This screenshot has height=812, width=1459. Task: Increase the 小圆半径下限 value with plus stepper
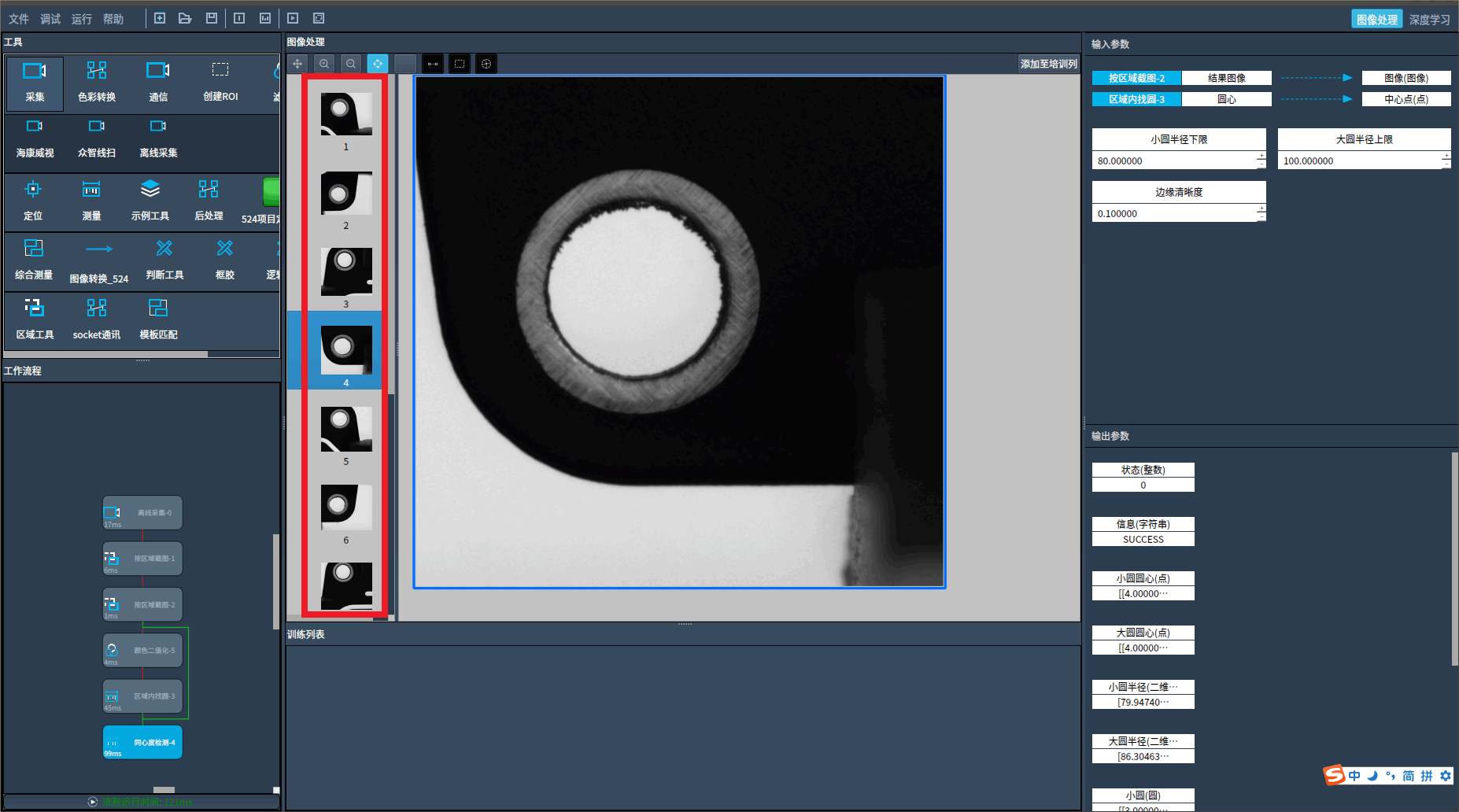pyautogui.click(x=1261, y=157)
